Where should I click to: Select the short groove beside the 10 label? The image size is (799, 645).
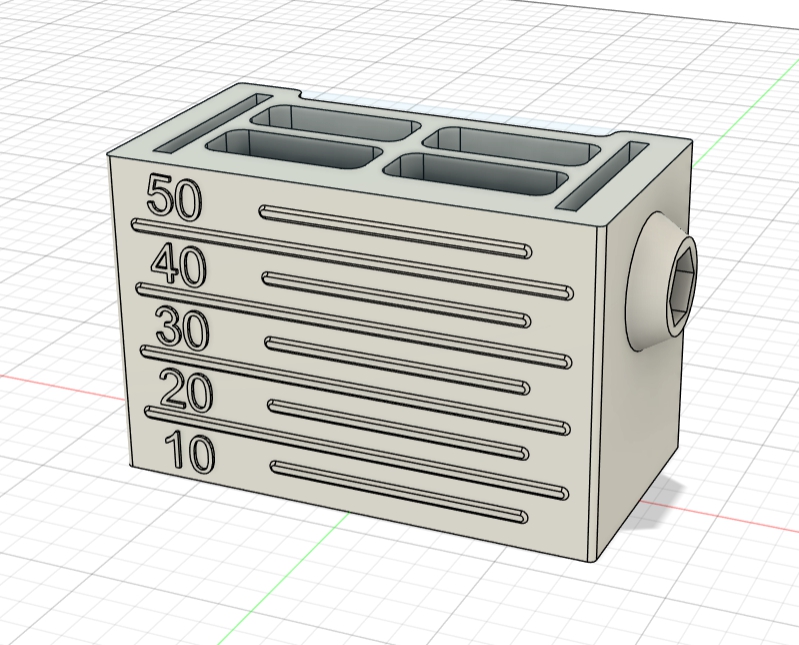pyautogui.click(x=398, y=492)
